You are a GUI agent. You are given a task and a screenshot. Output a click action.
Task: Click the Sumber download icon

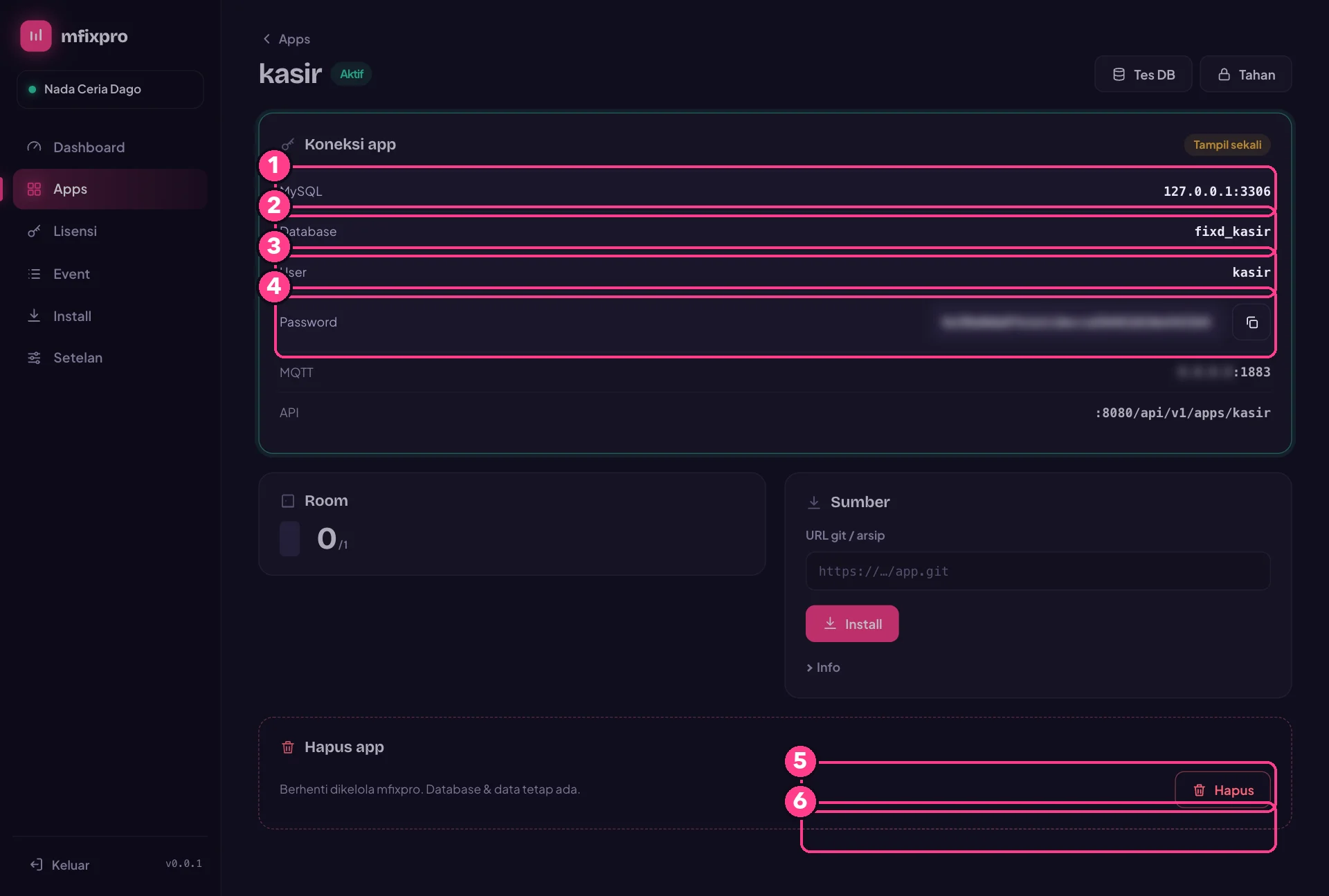pos(814,502)
